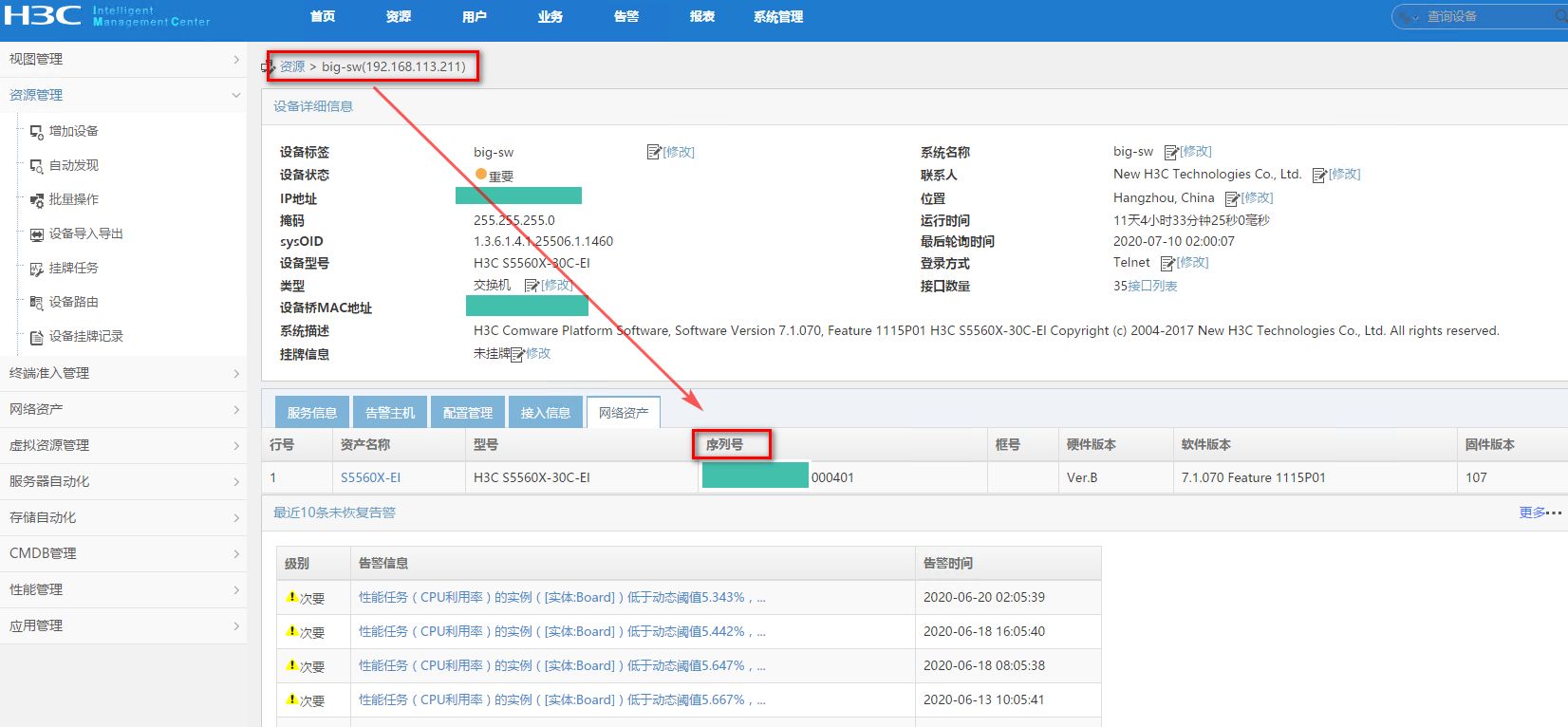This screenshot has width=1568, height=727.
Task: Select the 网络资产 tab
Action: click(624, 412)
